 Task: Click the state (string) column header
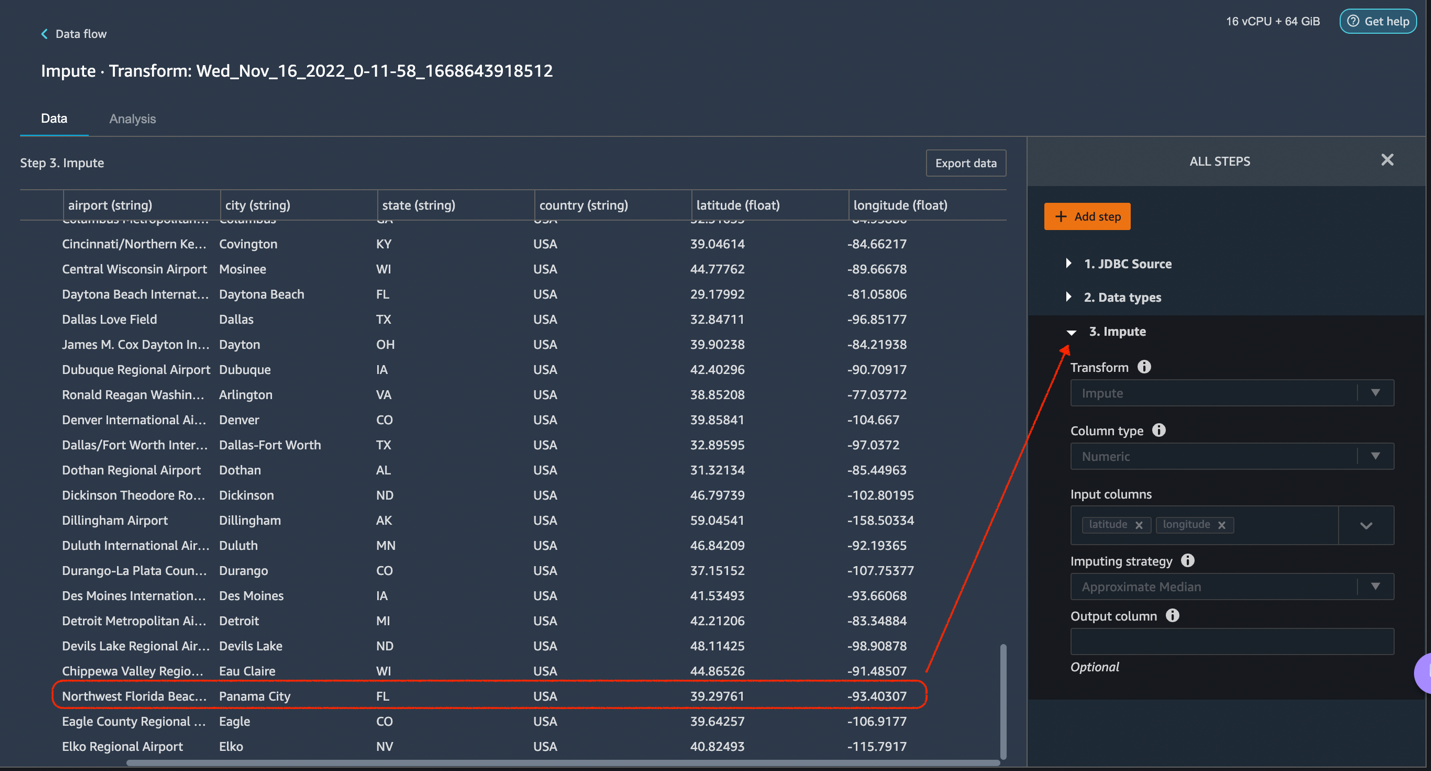[x=418, y=205]
